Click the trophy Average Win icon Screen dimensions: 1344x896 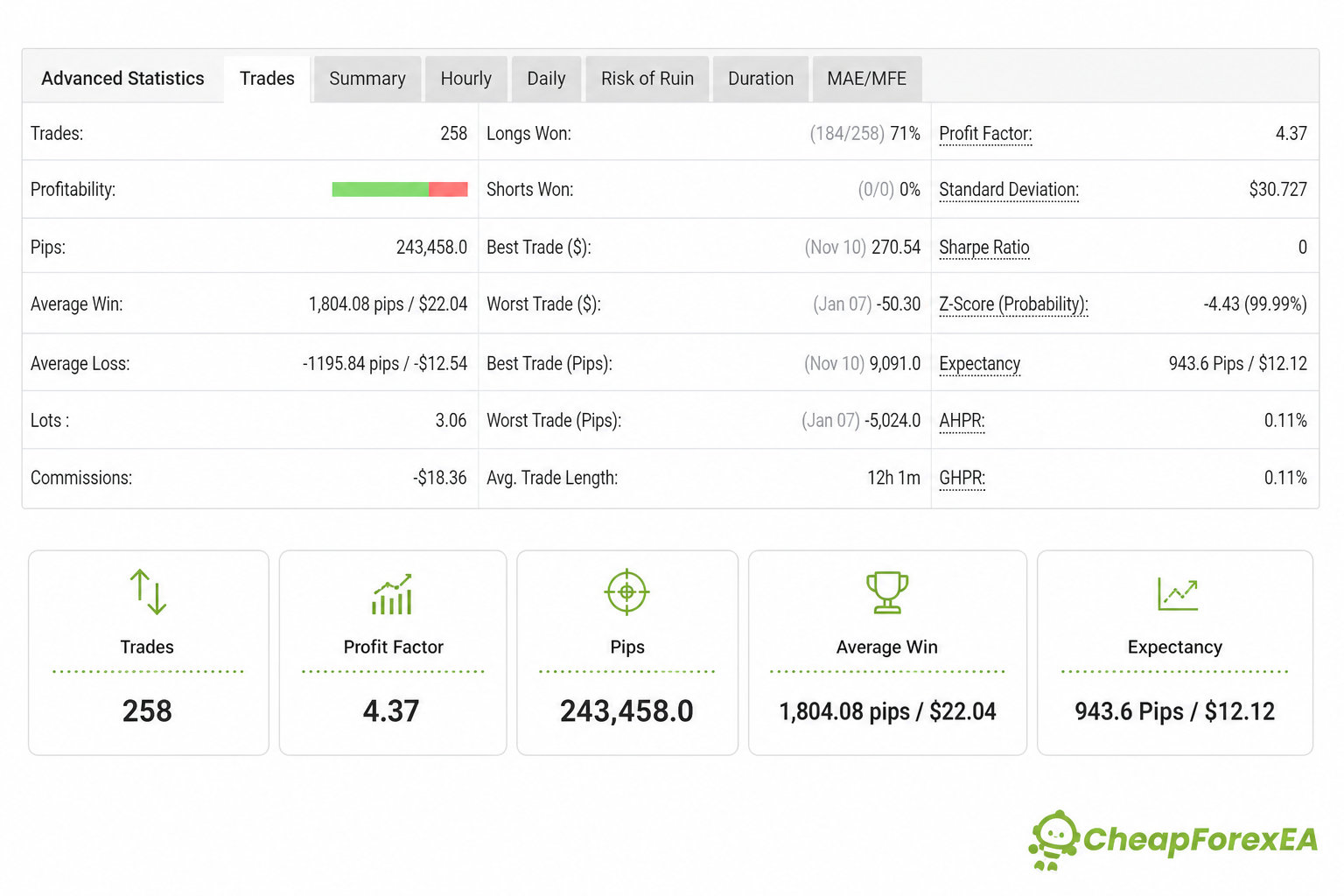886,592
